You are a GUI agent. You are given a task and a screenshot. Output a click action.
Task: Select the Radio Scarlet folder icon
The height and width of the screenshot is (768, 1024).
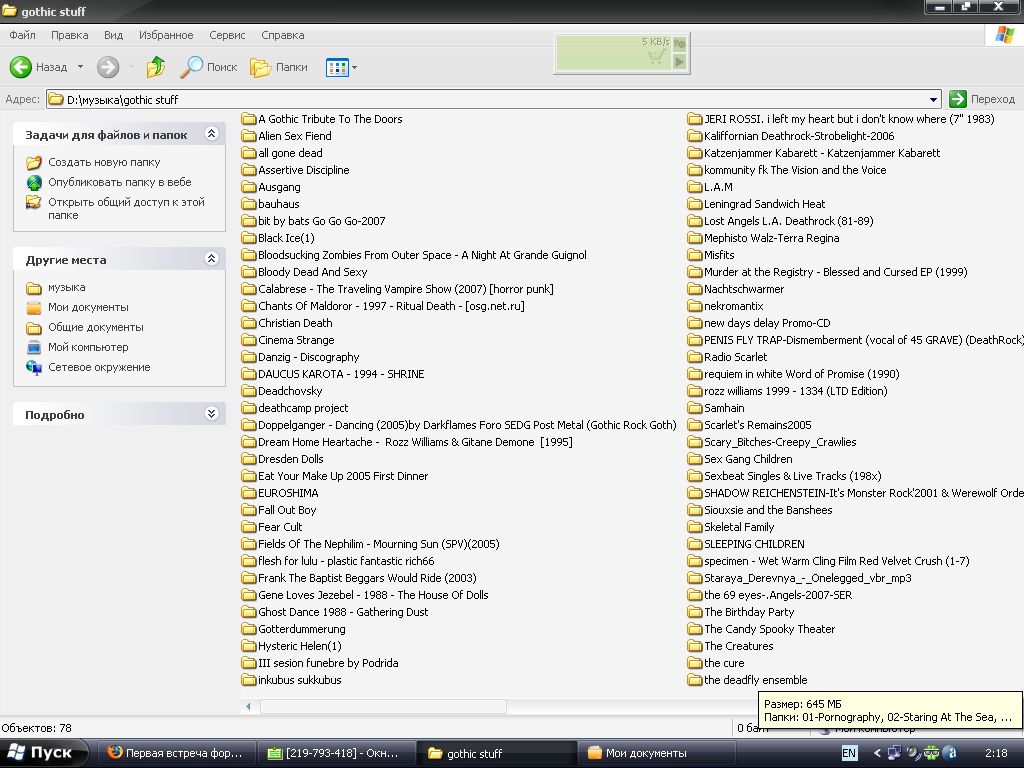click(x=694, y=357)
